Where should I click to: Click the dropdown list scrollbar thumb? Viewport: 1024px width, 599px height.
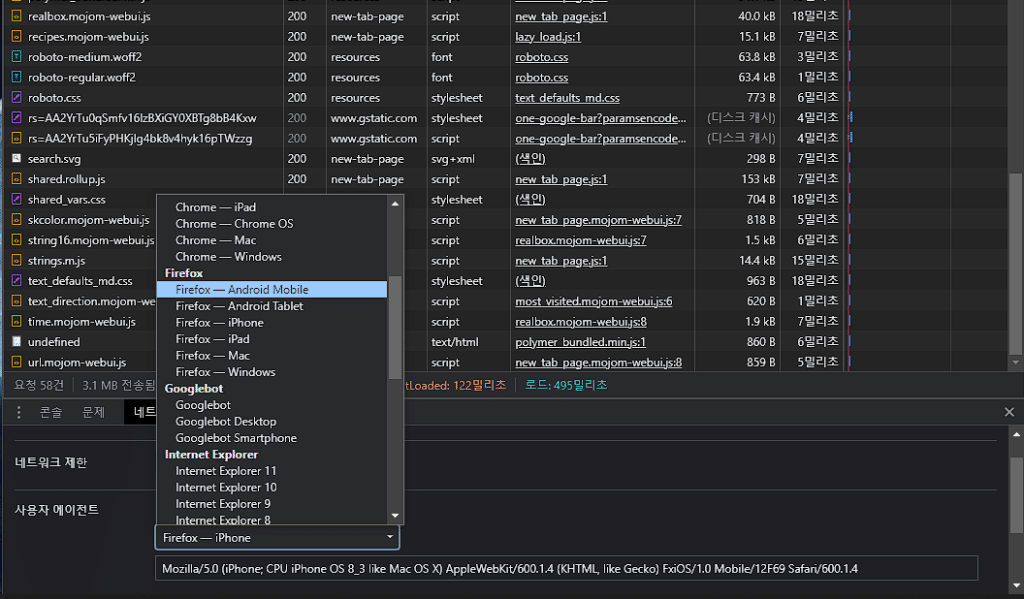coord(395,327)
